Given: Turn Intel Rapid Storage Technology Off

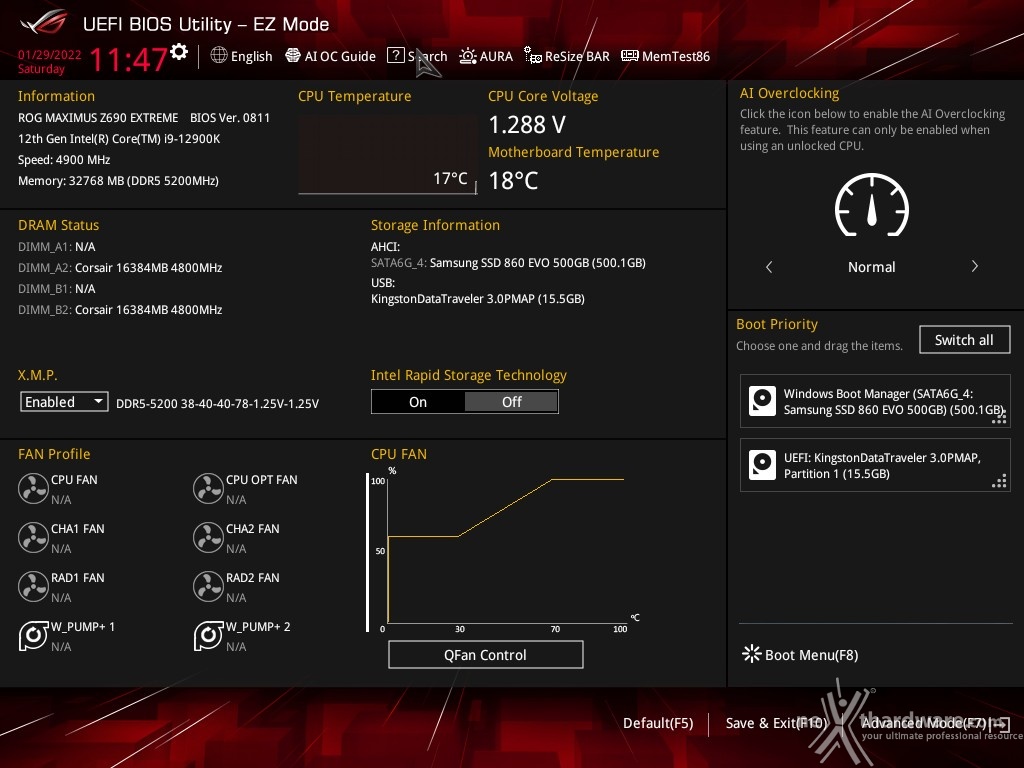Looking at the screenshot, I should click(511, 402).
